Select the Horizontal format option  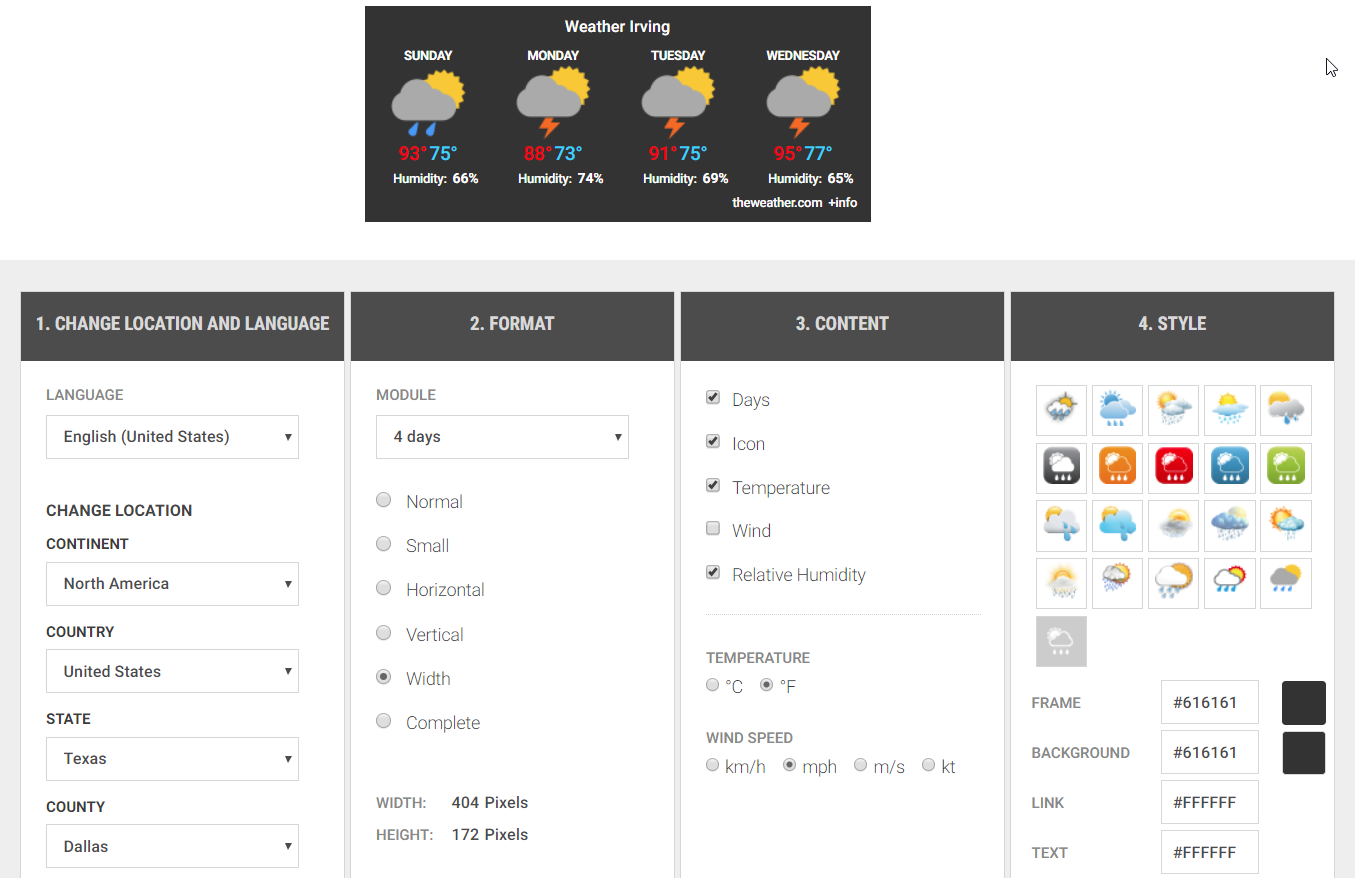pyautogui.click(x=383, y=588)
